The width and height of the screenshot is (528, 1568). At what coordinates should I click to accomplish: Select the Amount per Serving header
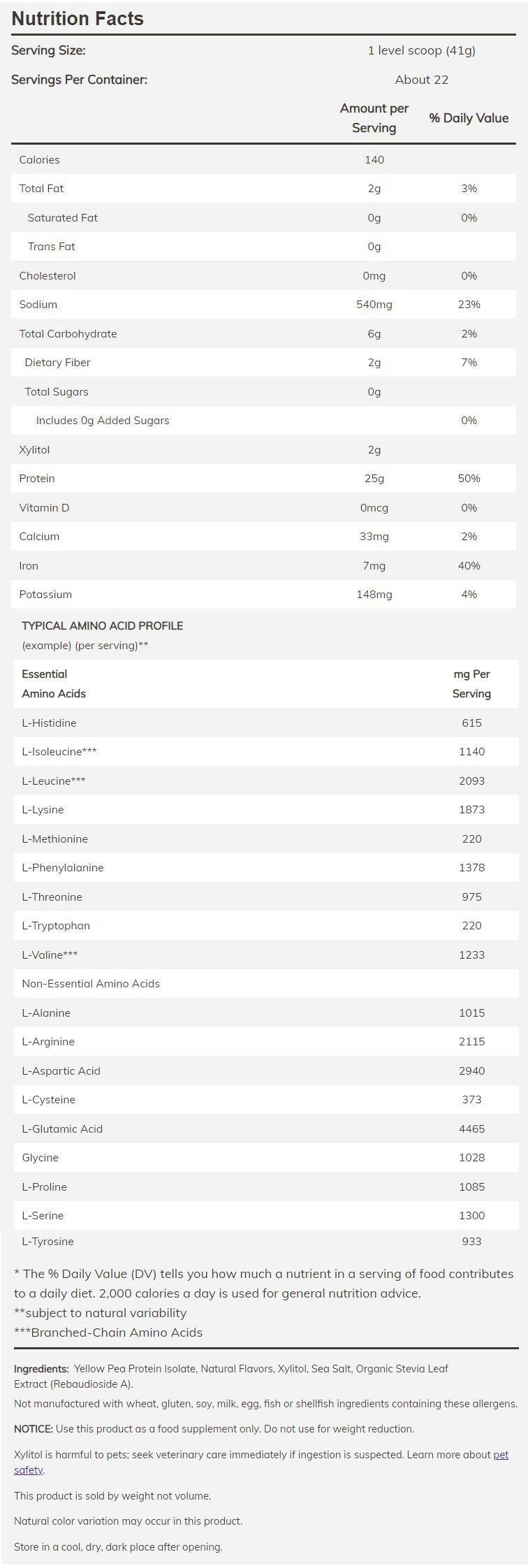pos(374,118)
